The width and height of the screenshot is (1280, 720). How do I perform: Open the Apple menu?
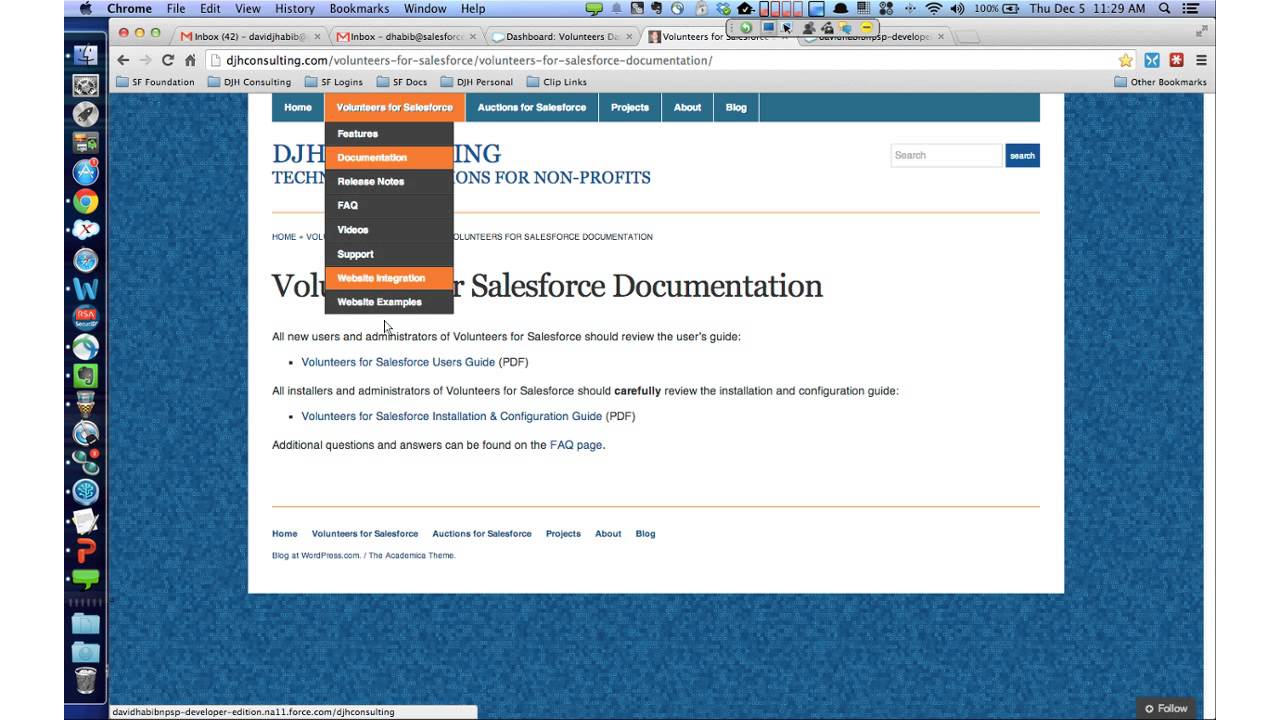[85, 8]
